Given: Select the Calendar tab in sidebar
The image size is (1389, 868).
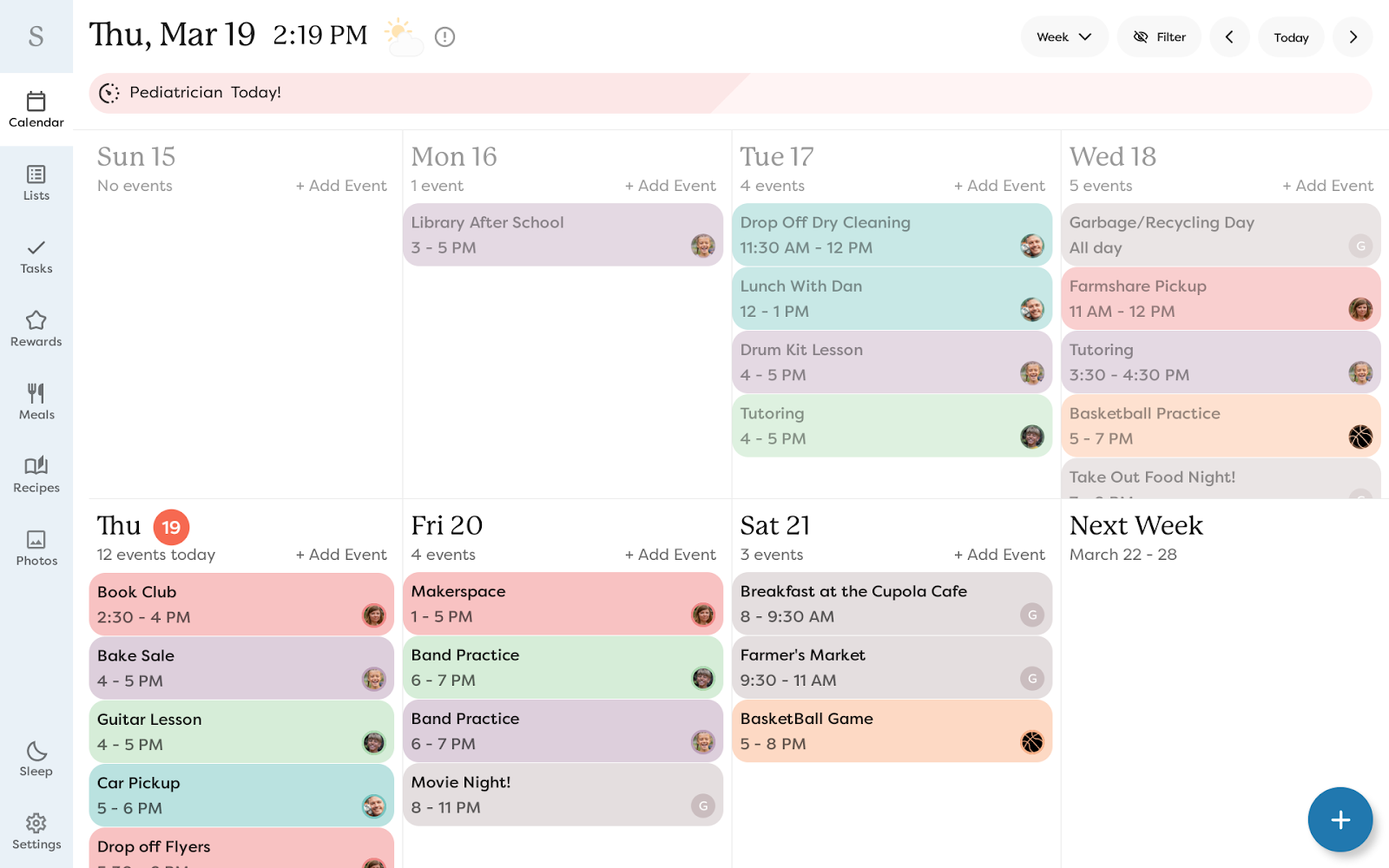Looking at the screenshot, I should (x=36, y=109).
